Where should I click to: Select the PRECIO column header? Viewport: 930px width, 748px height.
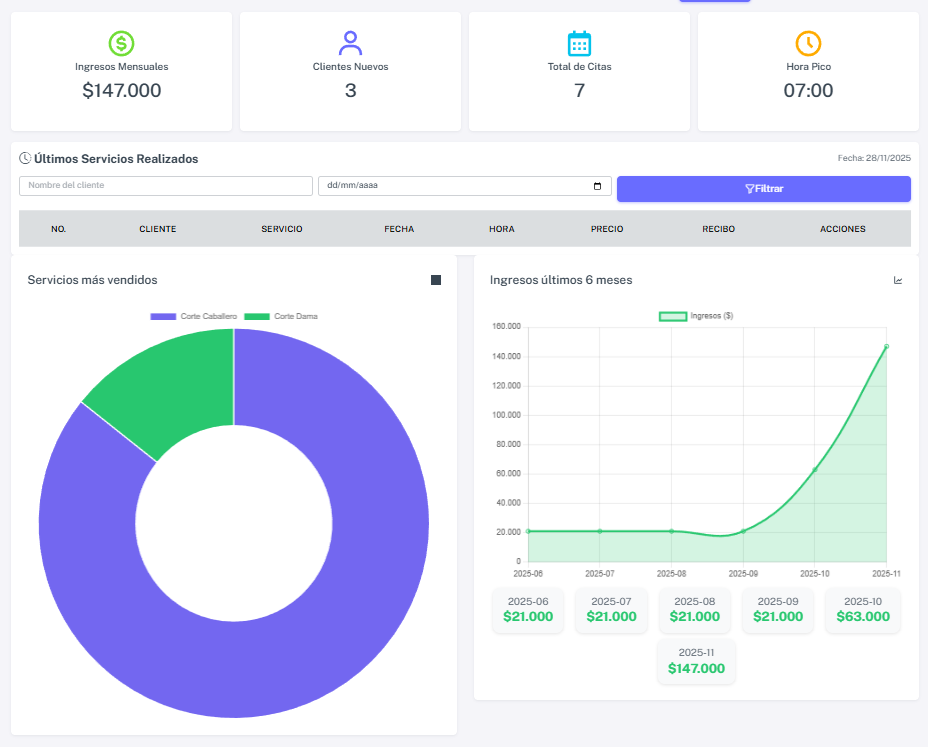click(607, 229)
